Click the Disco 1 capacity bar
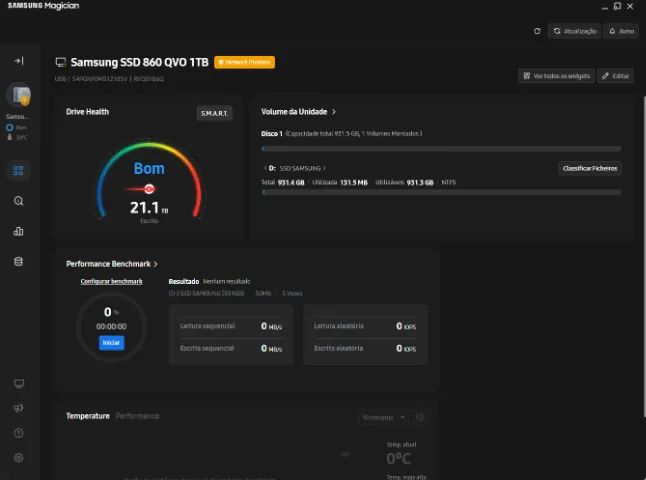Screen dimensions: 646x480 click(x=441, y=149)
